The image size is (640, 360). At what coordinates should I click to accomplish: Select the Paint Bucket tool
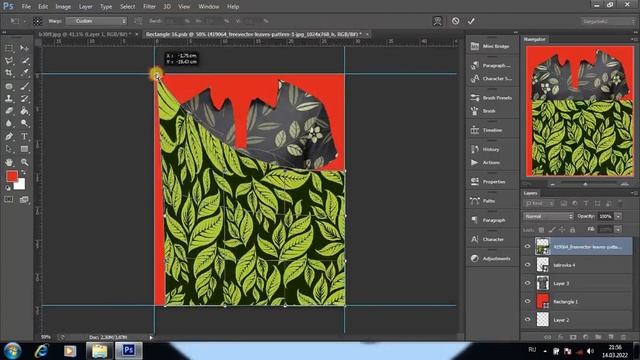(24, 111)
